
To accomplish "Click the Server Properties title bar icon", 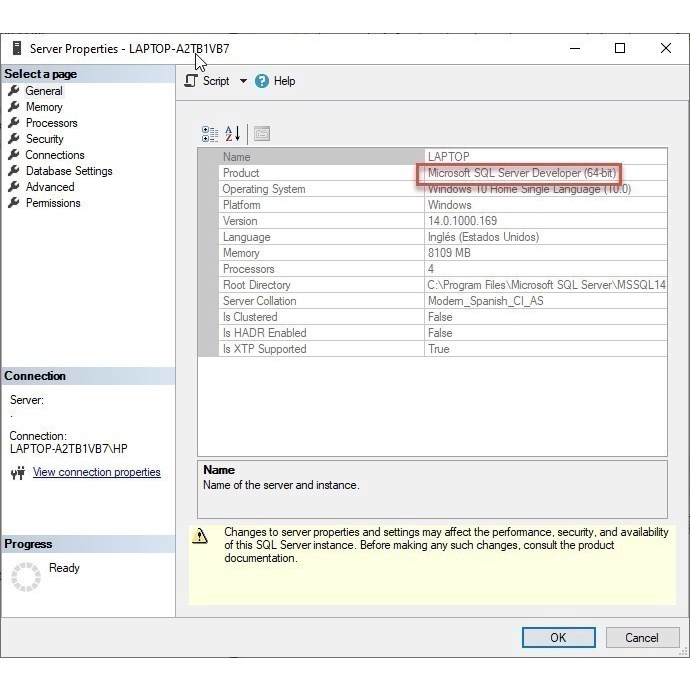I will [16, 48].
